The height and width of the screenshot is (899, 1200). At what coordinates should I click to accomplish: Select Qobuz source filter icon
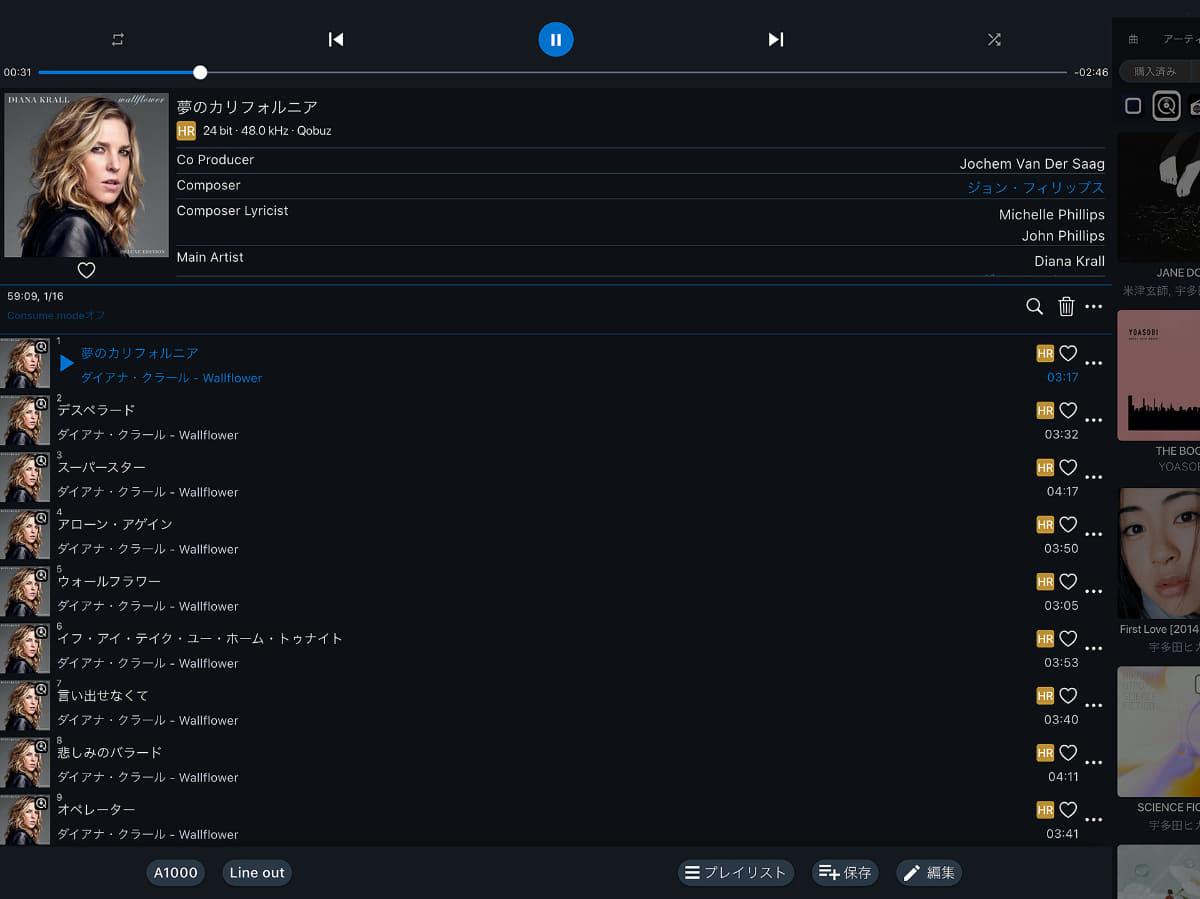(x=1166, y=106)
